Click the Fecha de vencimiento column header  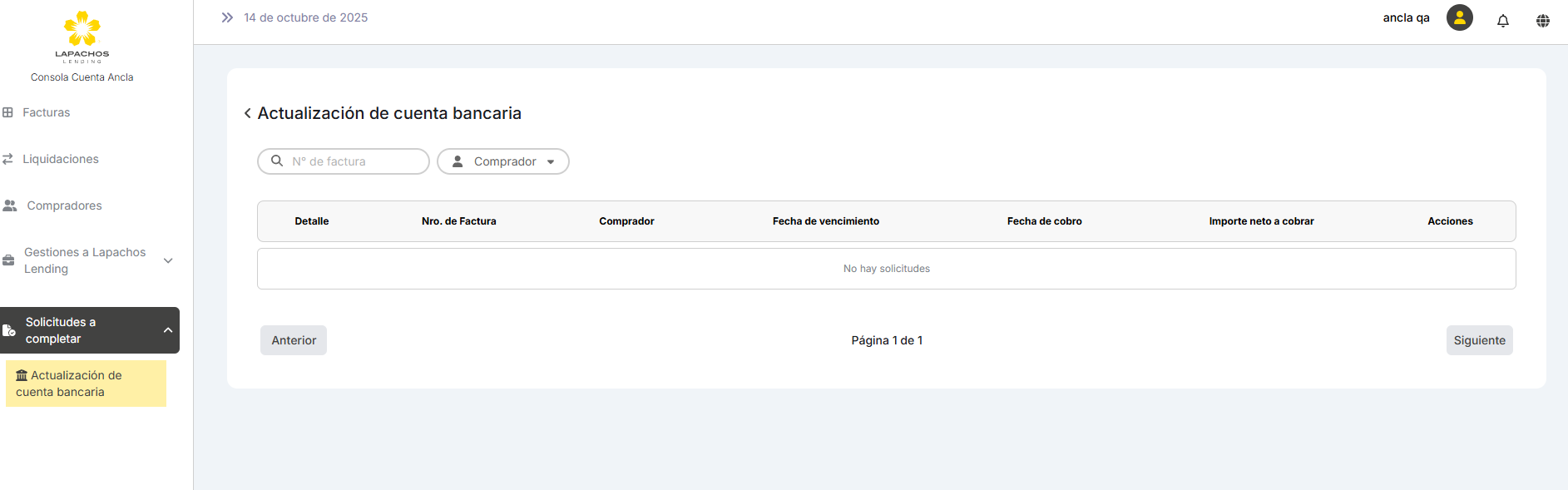[825, 221]
